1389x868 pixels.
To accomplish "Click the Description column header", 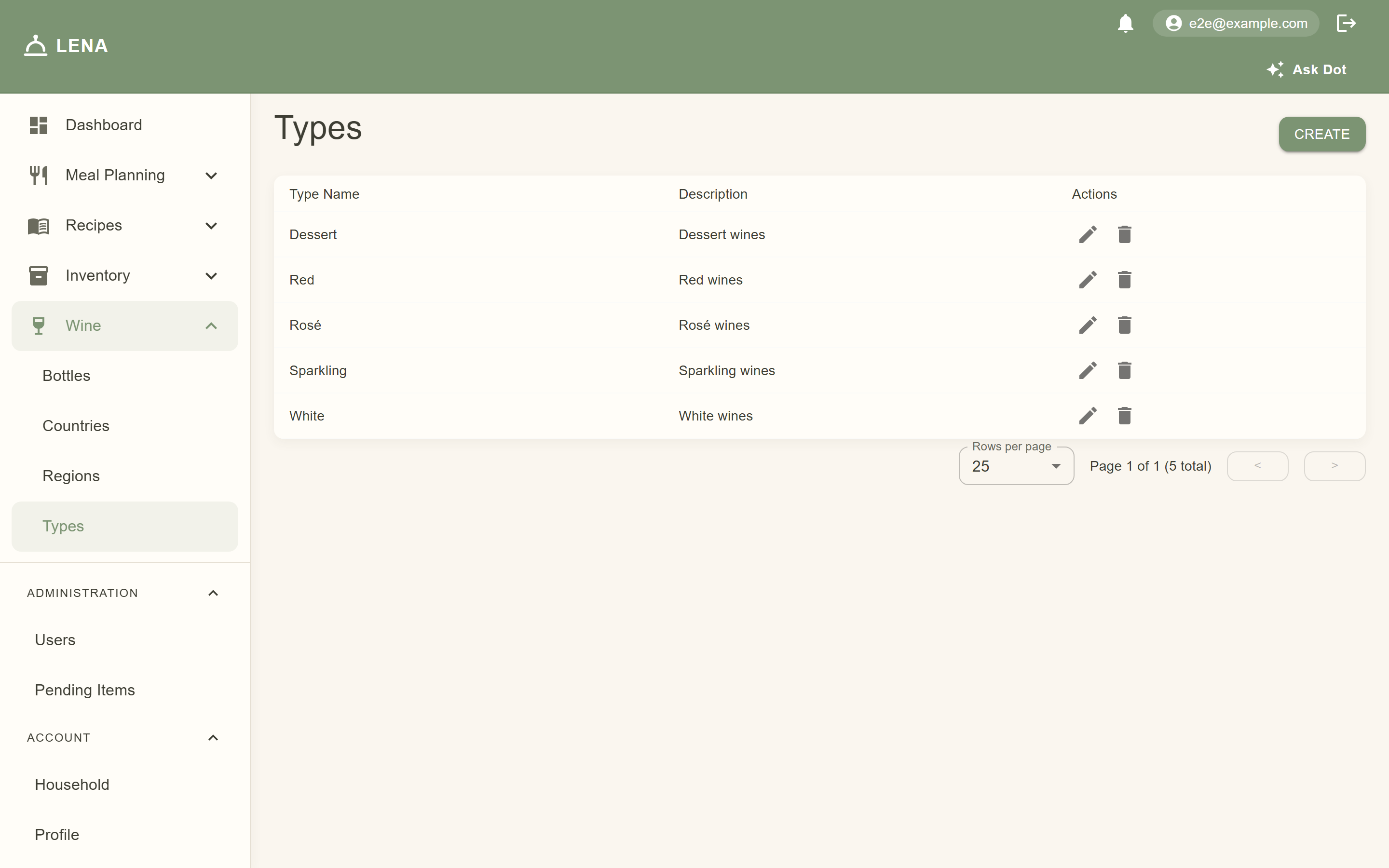I will coord(713,194).
